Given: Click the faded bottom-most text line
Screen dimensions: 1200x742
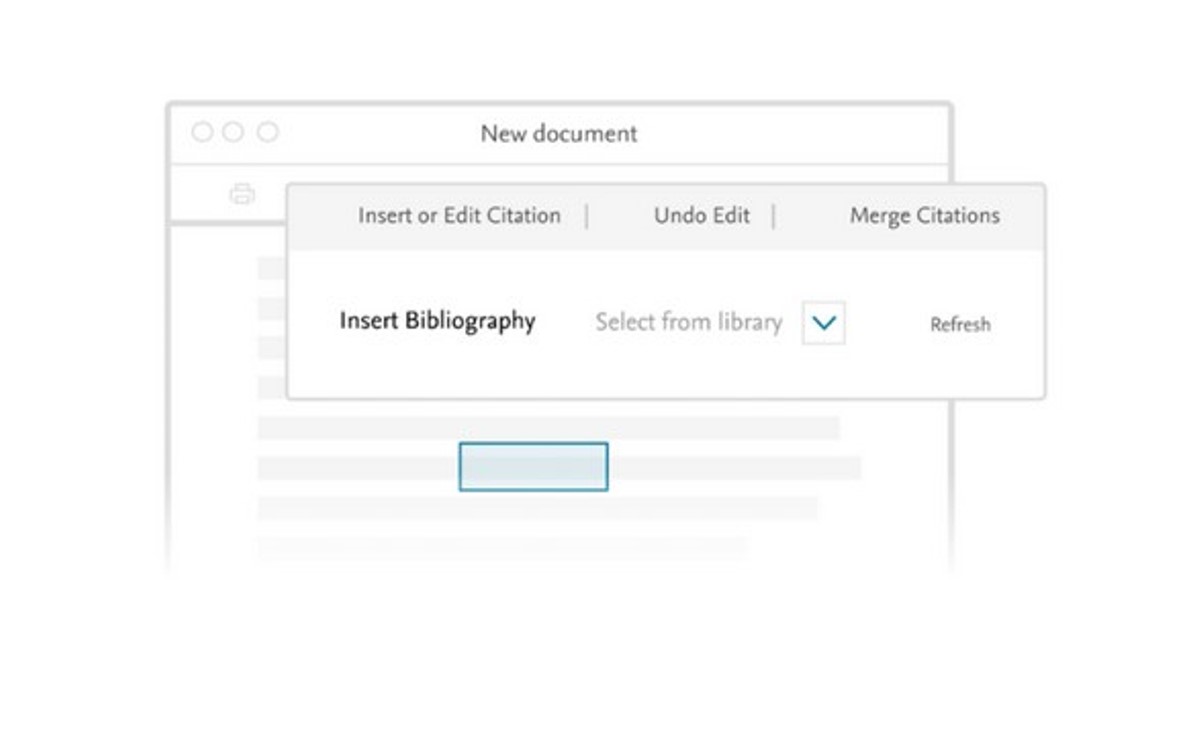Looking at the screenshot, I should click(500, 547).
